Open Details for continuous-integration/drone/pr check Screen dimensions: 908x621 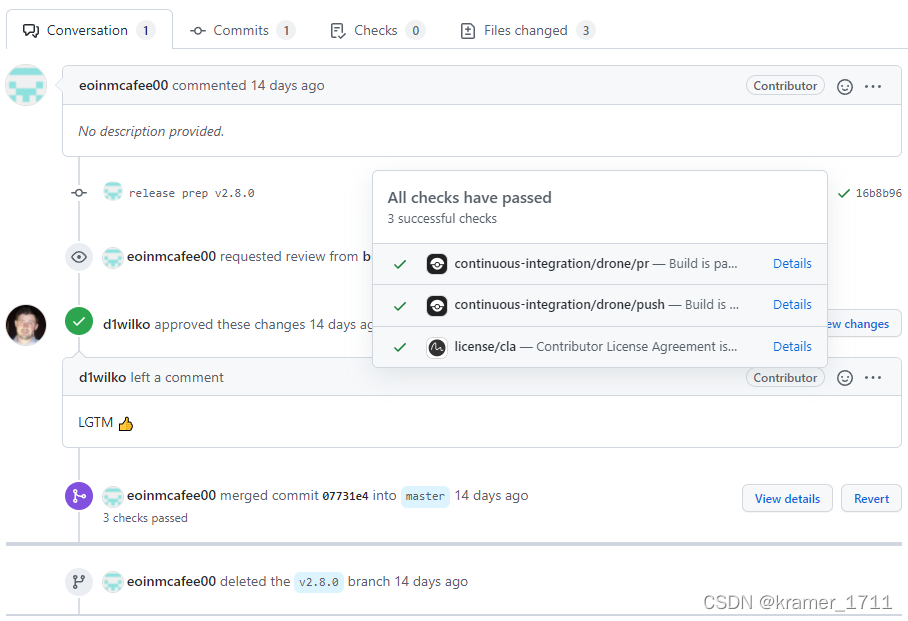(792, 264)
